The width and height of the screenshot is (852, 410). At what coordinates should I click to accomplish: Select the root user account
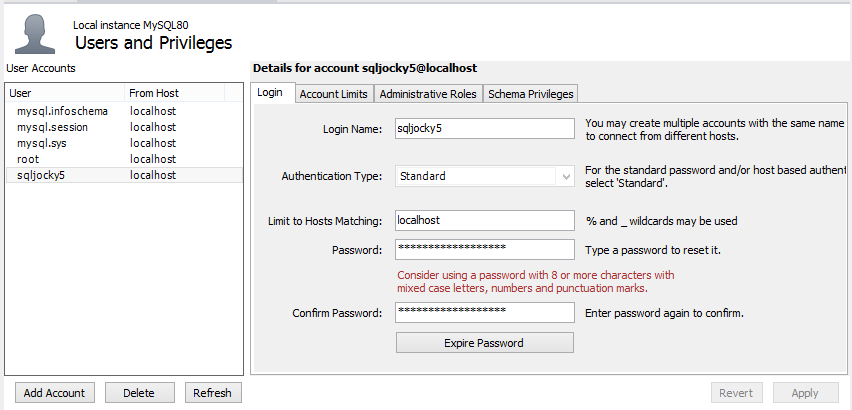click(124, 159)
